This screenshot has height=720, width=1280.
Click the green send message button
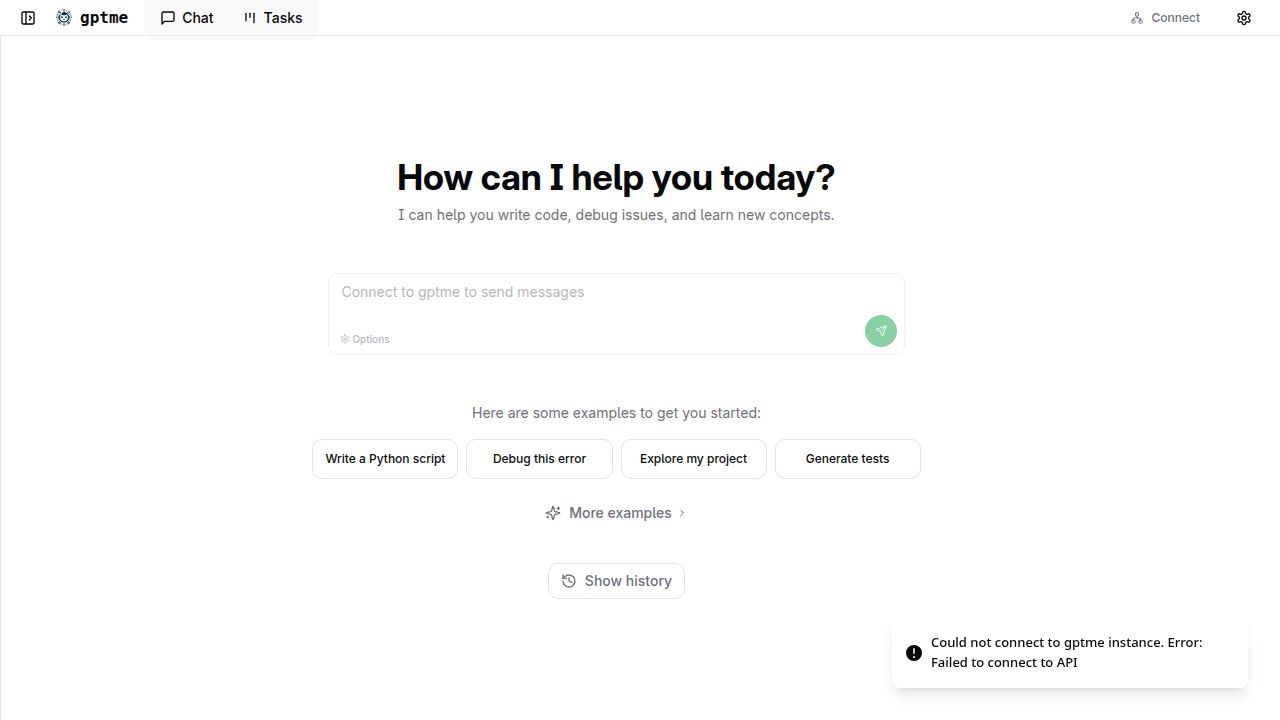point(880,331)
